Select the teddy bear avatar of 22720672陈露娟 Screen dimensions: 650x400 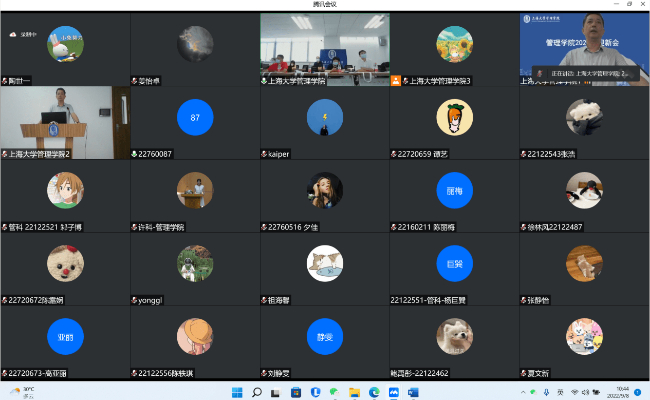coord(65,262)
